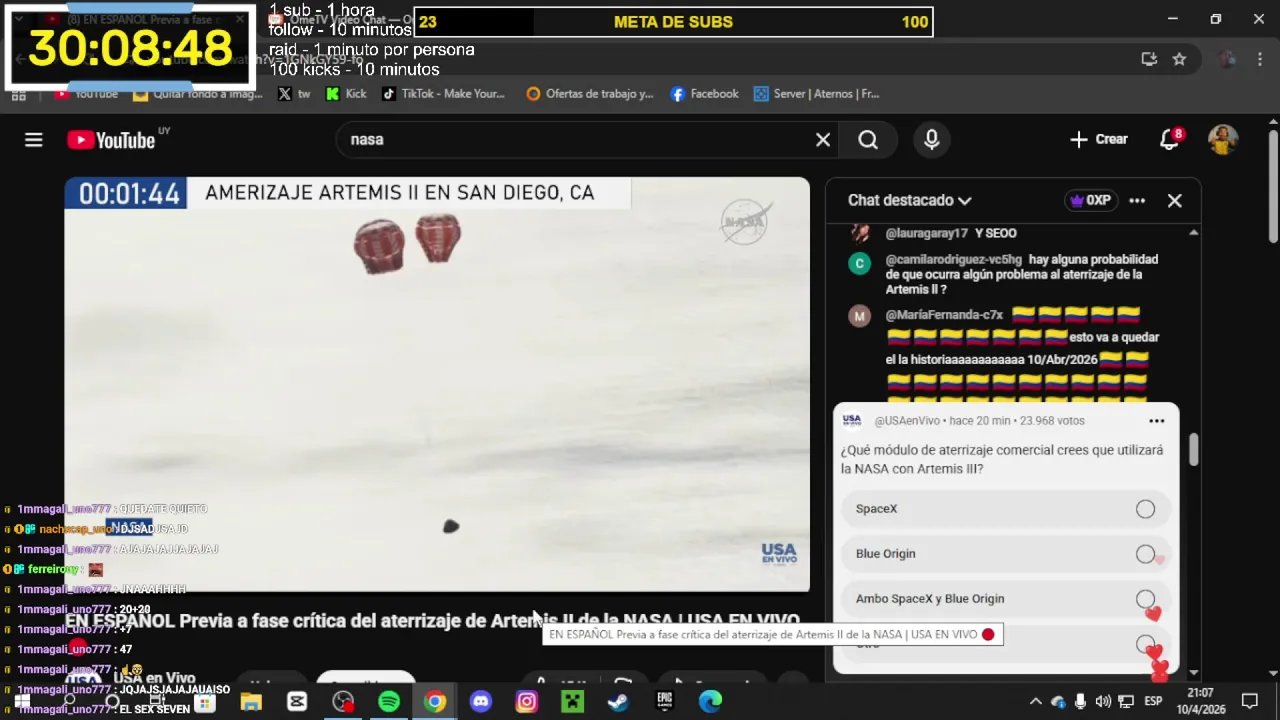Viewport: 1280px width, 720px height.
Task: Open the YouTube guide hamburger menu
Action: (34, 140)
